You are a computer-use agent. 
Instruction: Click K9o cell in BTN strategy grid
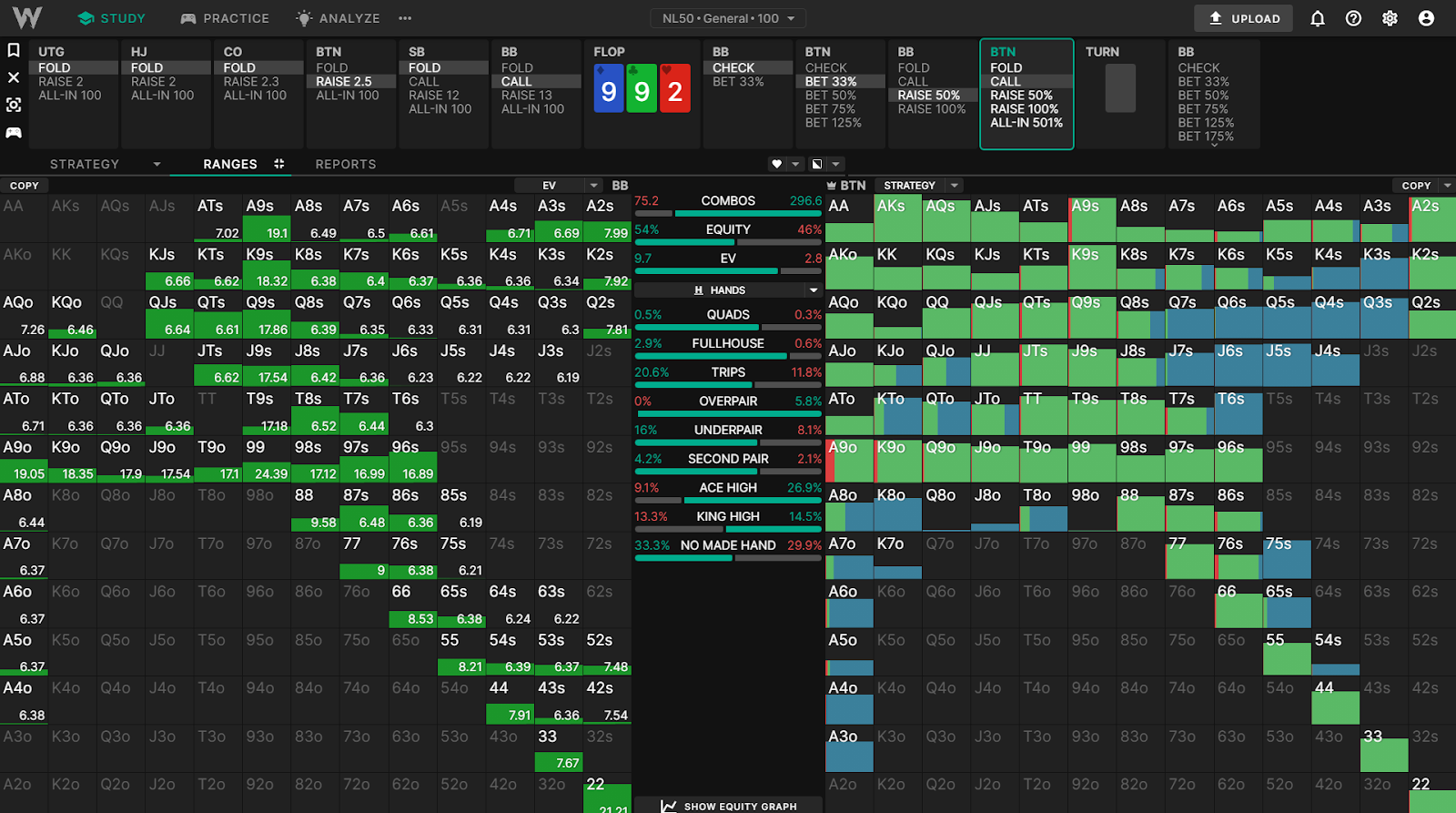pos(898,459)
